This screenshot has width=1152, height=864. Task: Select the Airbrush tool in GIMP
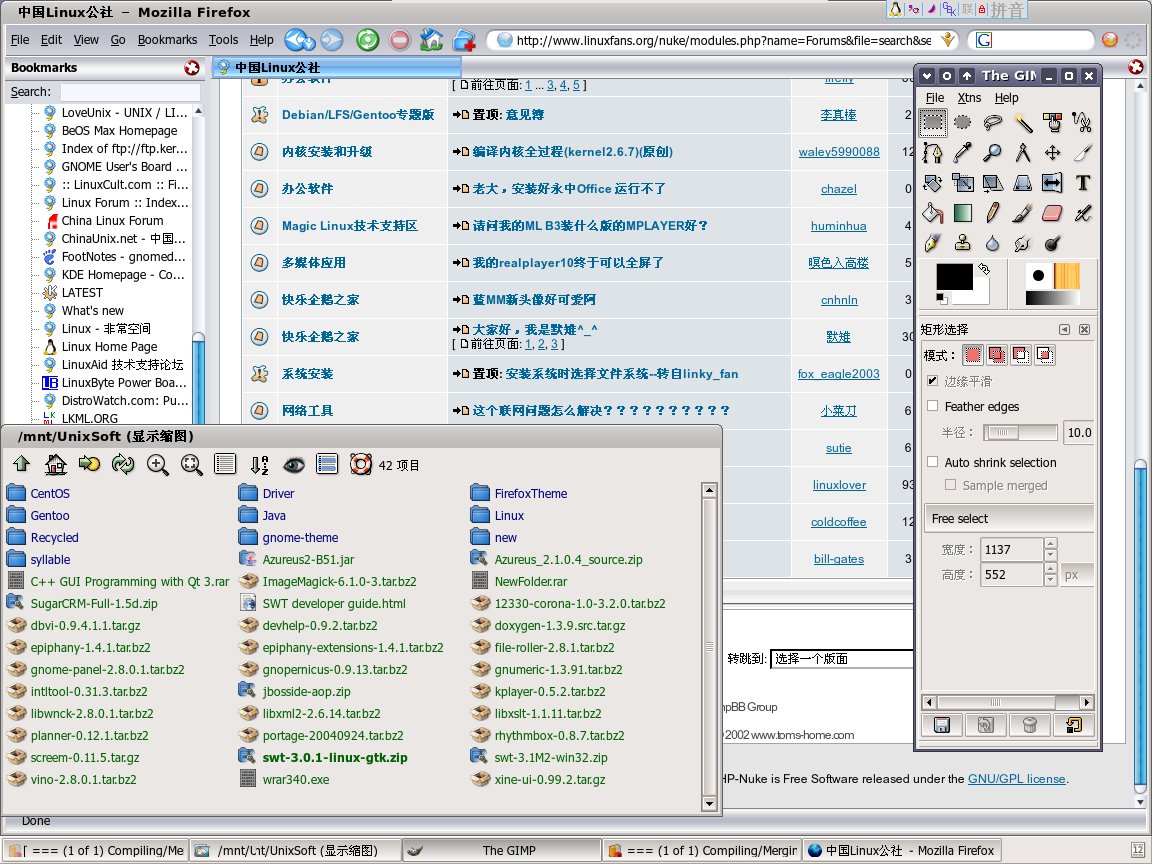(x=1082, y=213)
